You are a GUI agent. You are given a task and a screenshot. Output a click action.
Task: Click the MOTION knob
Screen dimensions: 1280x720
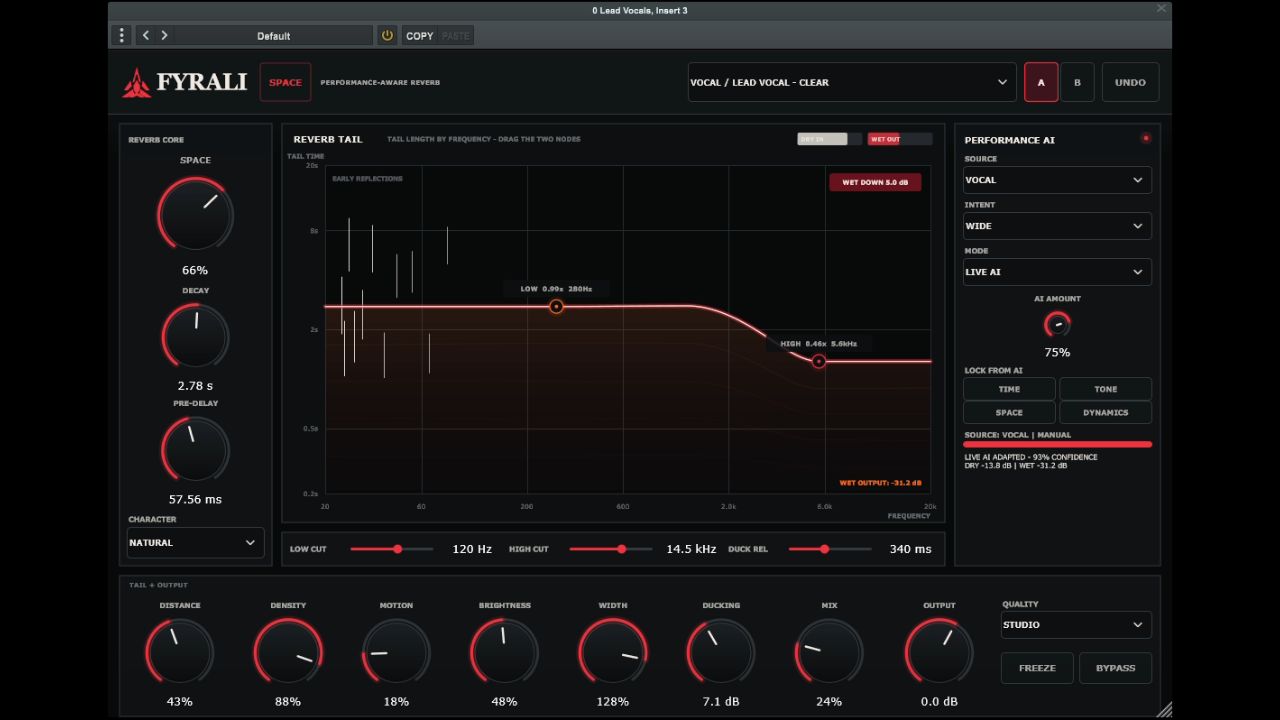coord(396,652)
